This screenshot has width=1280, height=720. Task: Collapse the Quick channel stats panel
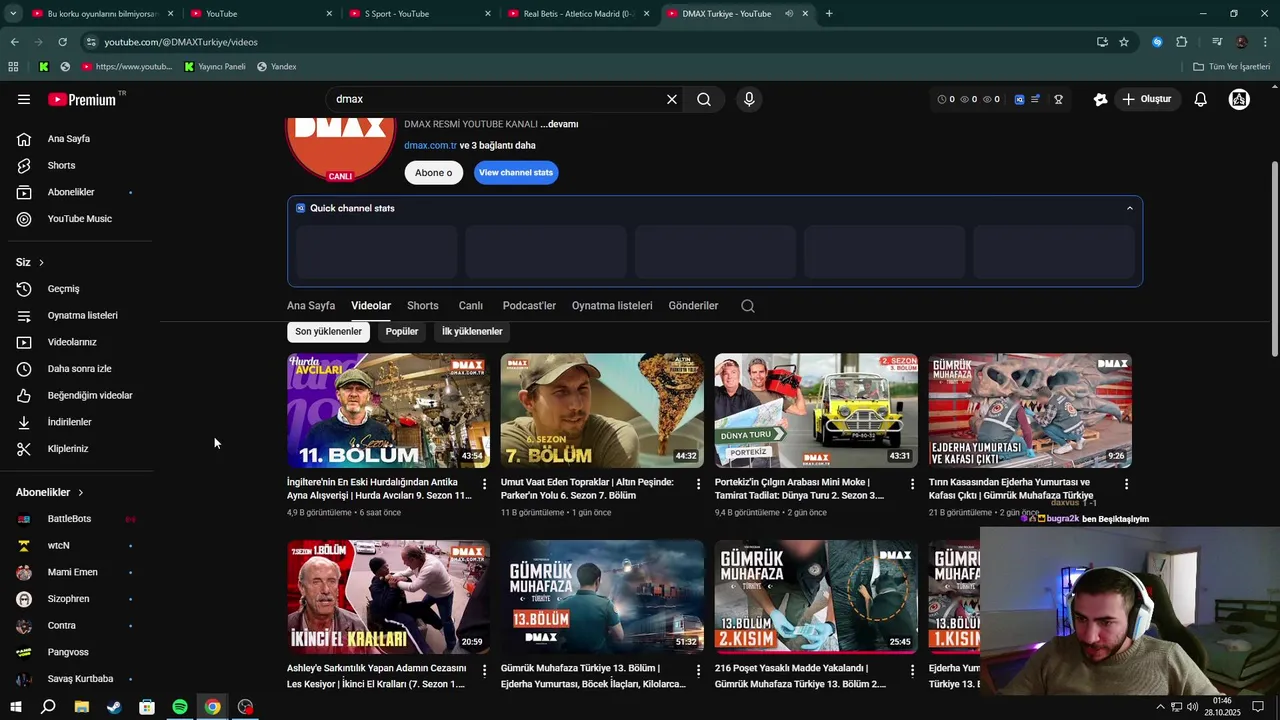coord(1130,208)
